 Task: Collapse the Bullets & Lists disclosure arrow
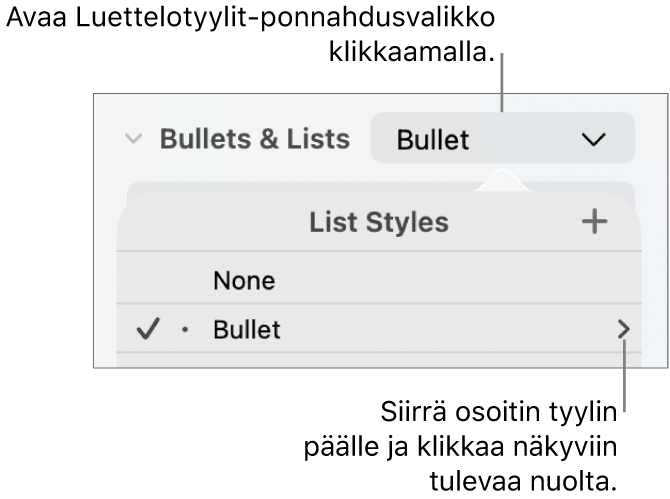click(x=133, y=139)
